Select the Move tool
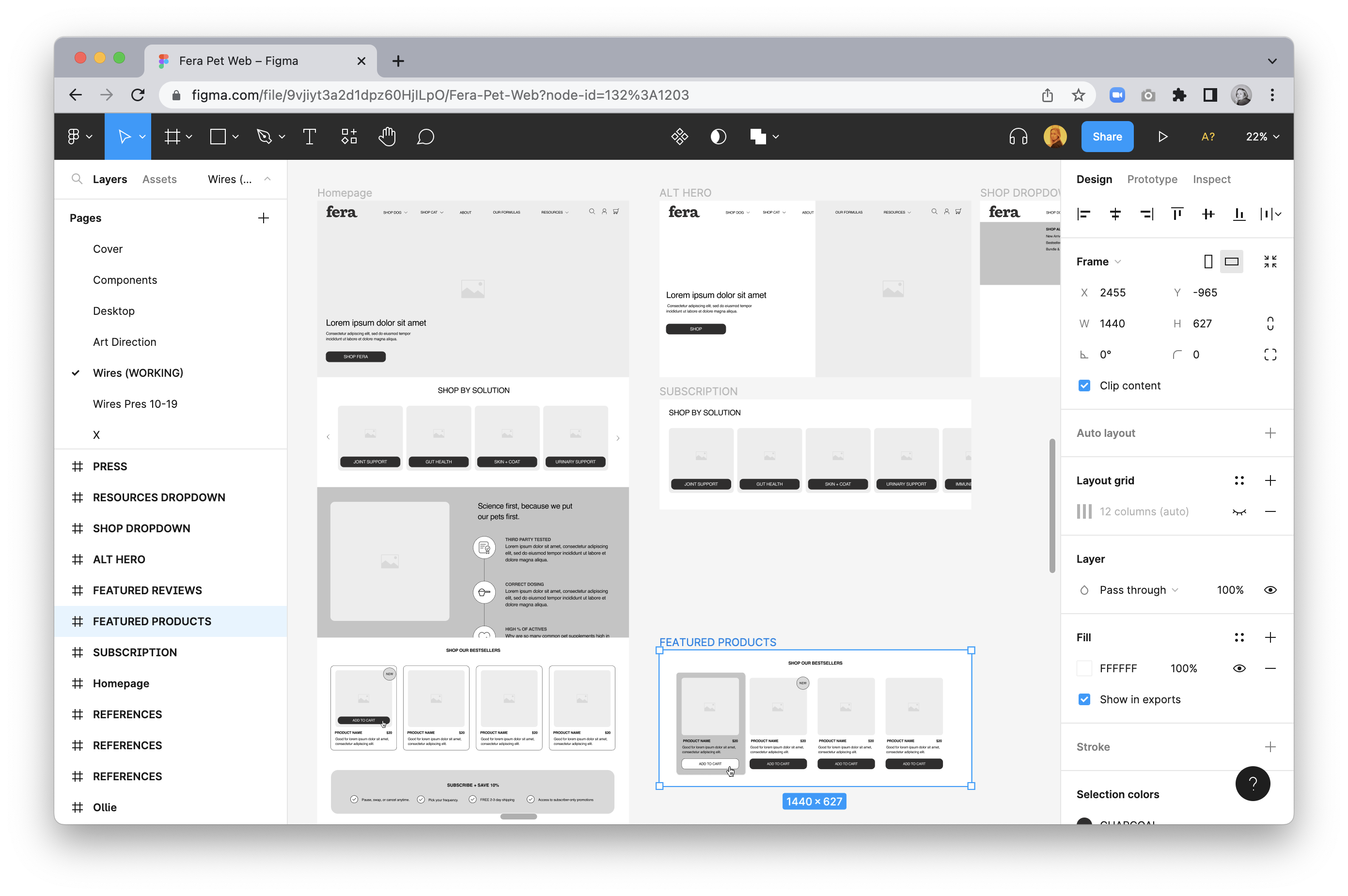Viewport: 1348px width, 896px height. (x=124, y=137)
